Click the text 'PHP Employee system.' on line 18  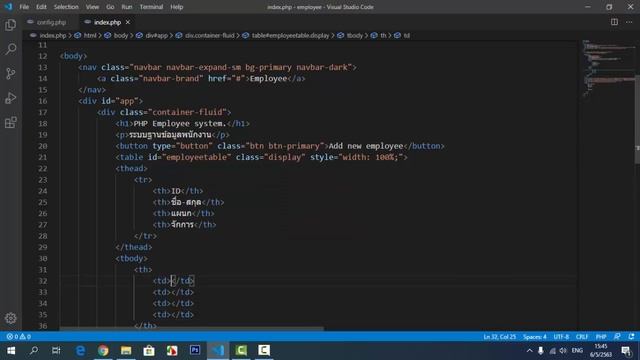180,123
